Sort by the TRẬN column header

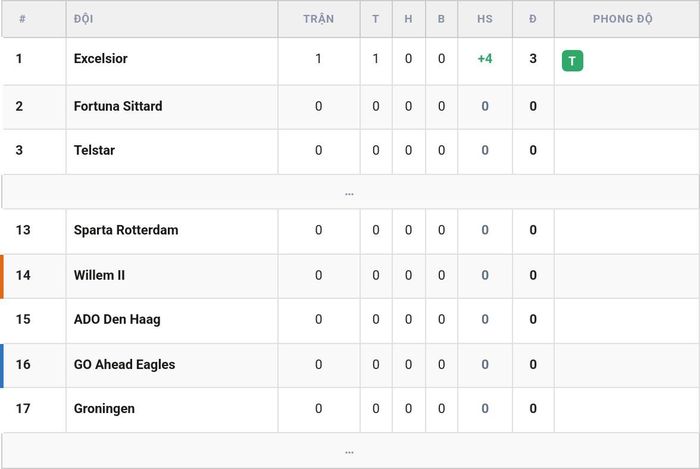318,19
